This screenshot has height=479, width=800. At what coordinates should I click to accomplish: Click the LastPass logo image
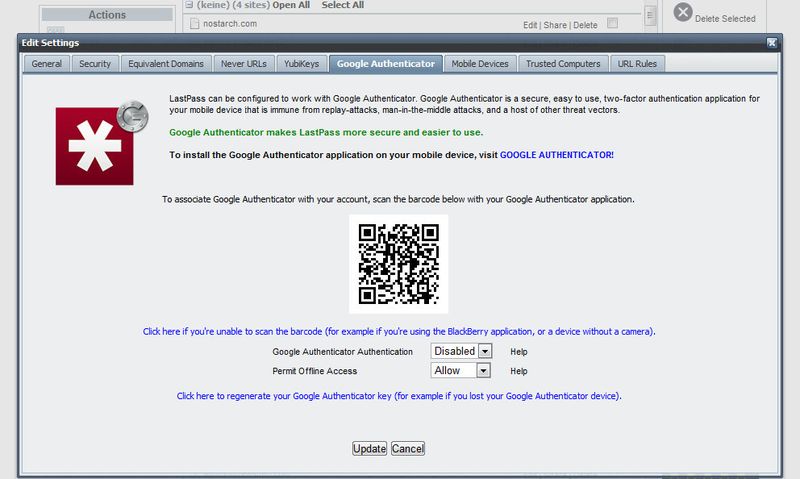click(94, 146)
